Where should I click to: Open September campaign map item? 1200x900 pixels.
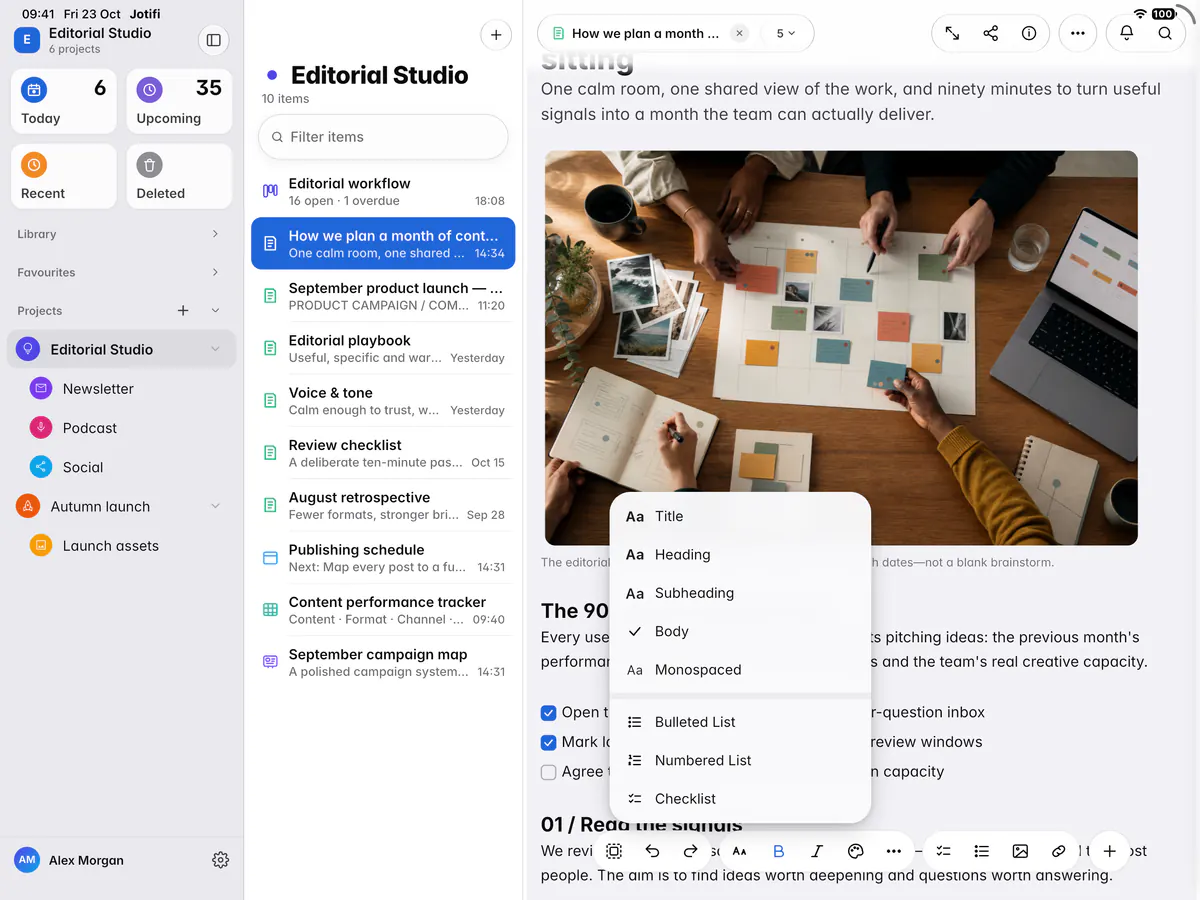click(x=383, y=662)
